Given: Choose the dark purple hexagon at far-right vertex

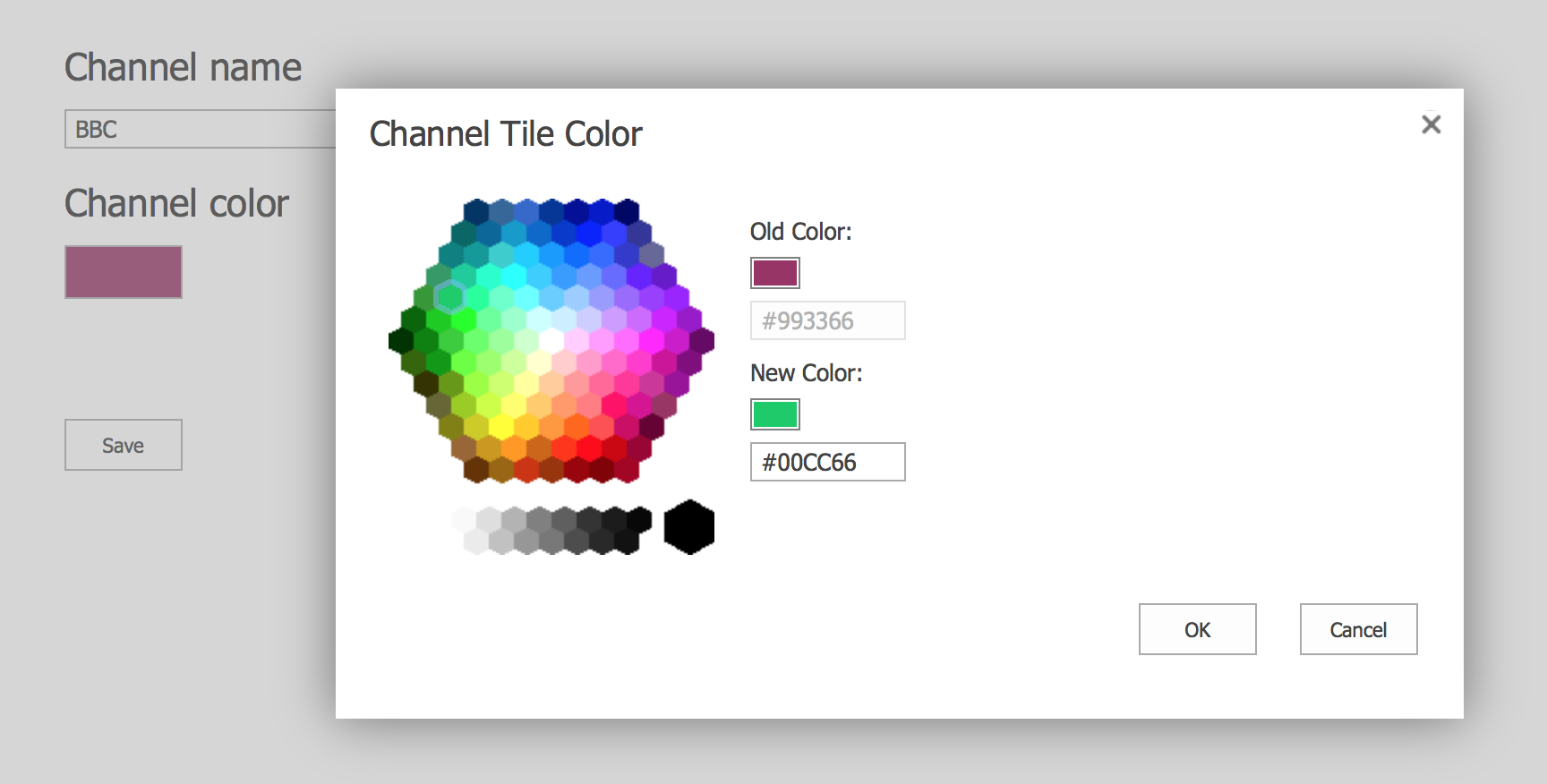Looking at the screenshot, I should [702, 341].
